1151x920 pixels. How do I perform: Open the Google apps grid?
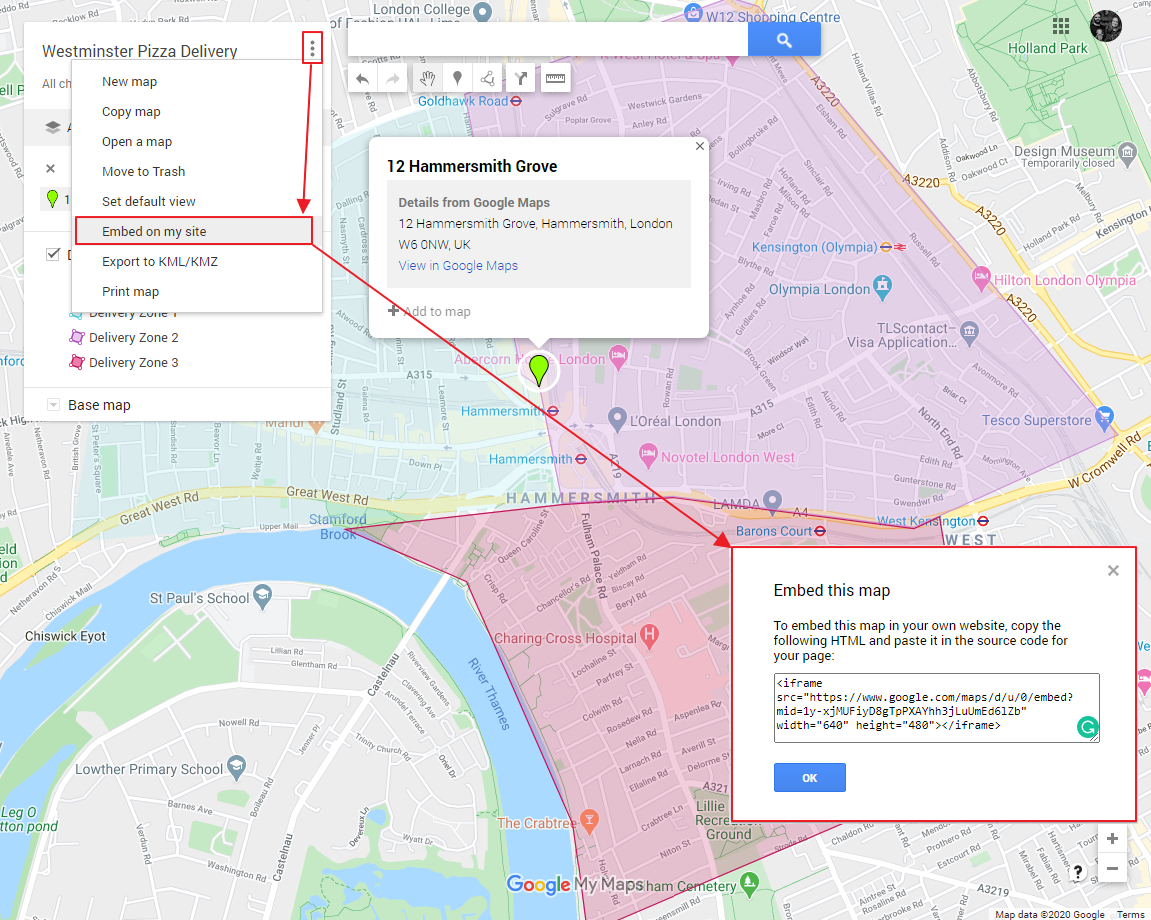coord(1061,26)
